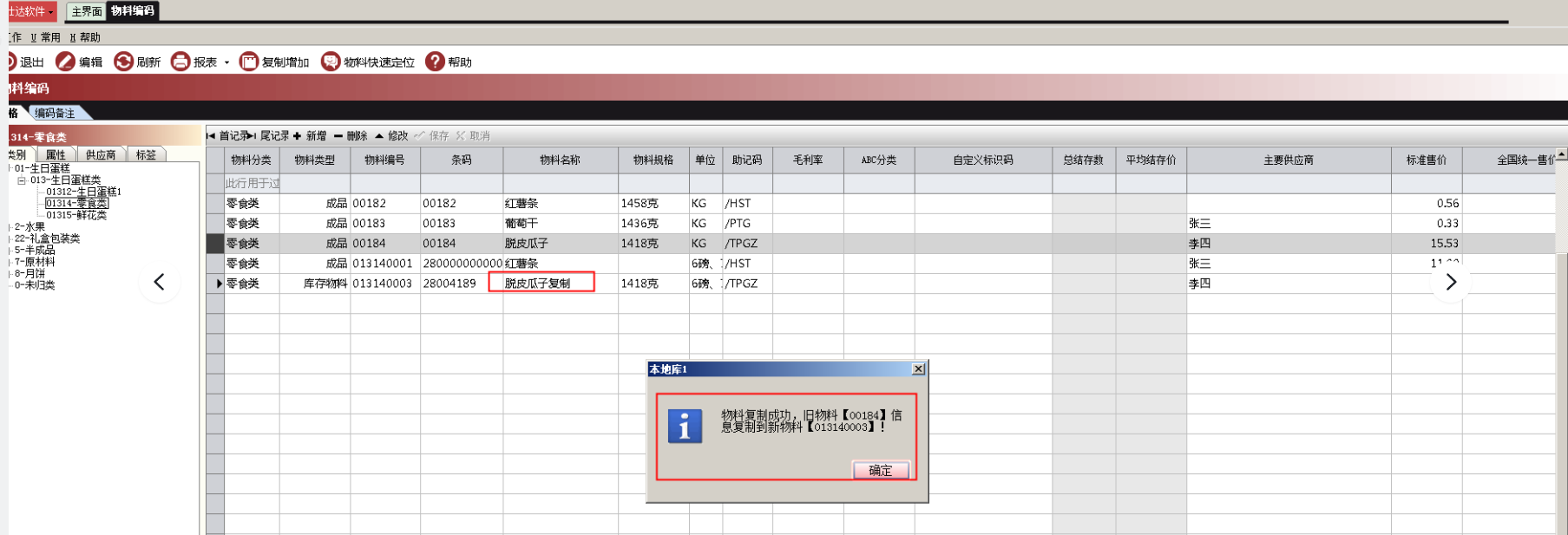The image size is (1568, 535).
Task: Click the 条码 column header
Action: pos(462,160)
